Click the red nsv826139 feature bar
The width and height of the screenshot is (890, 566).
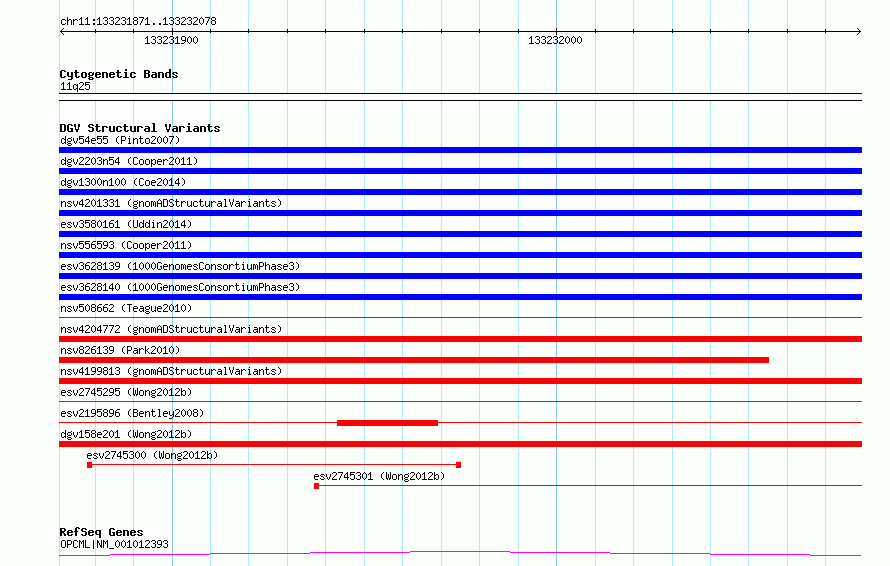tap(414, 360)
